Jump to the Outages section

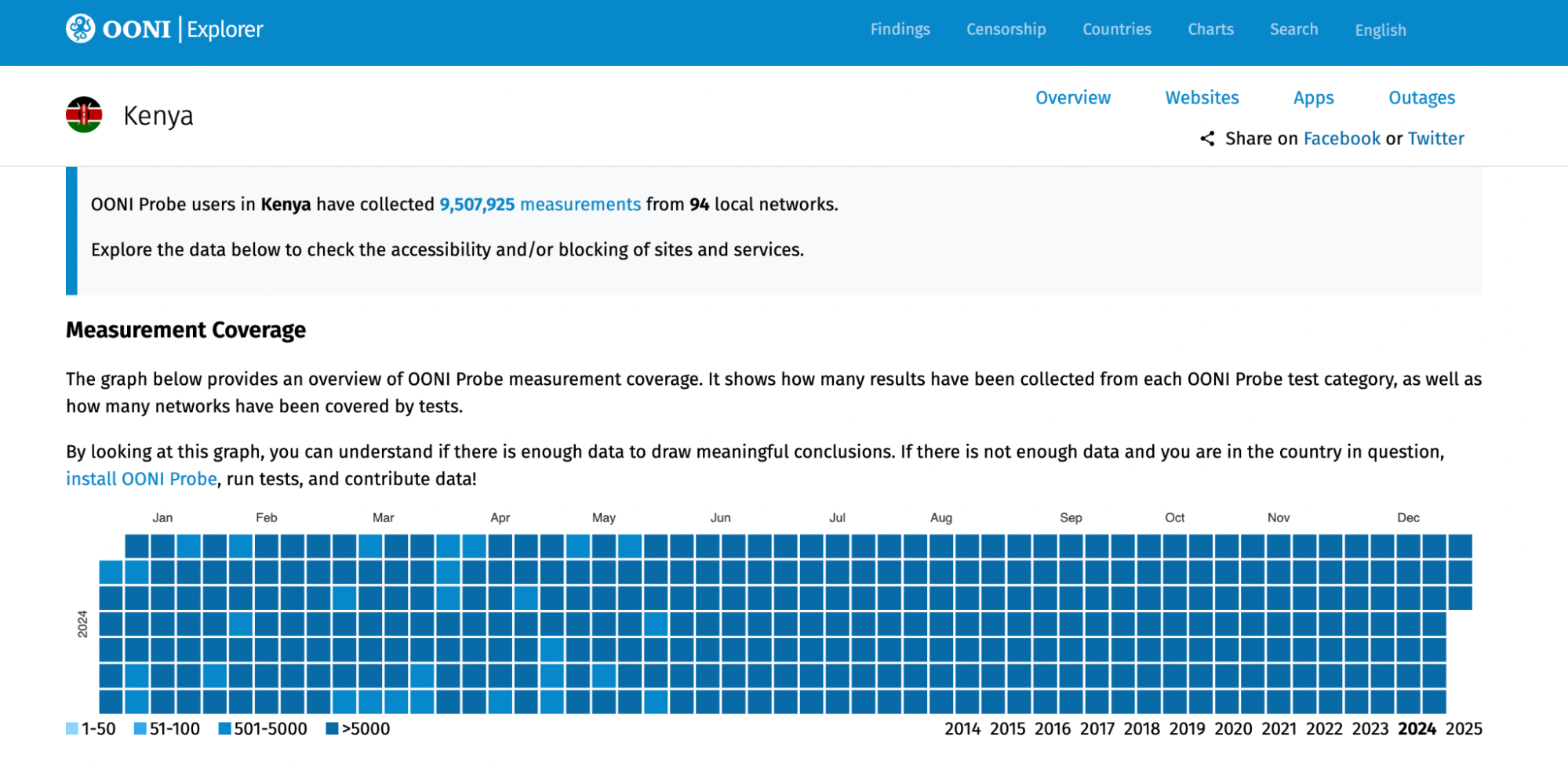(1421, 98)
